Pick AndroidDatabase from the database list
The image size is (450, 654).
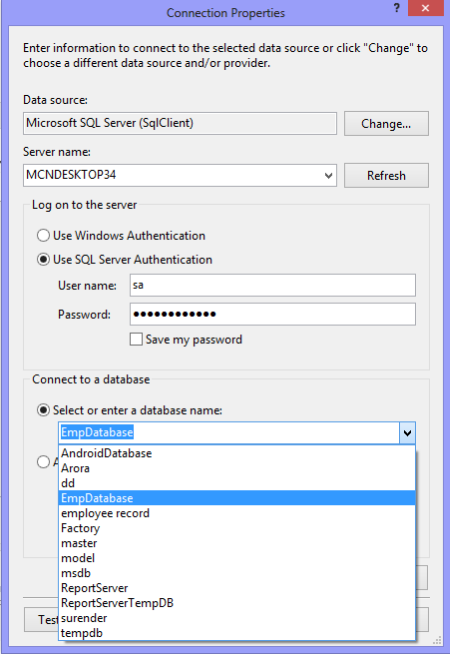point(237,453)
